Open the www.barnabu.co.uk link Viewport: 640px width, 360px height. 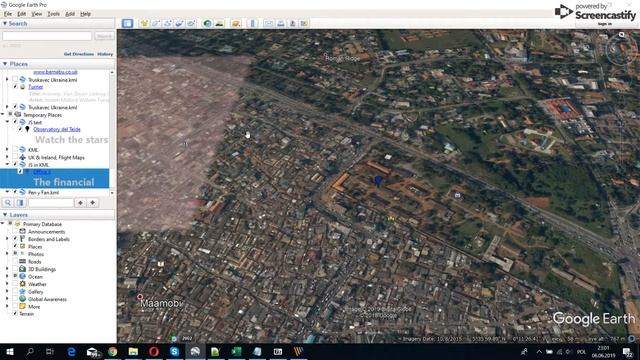coord(55,72)
